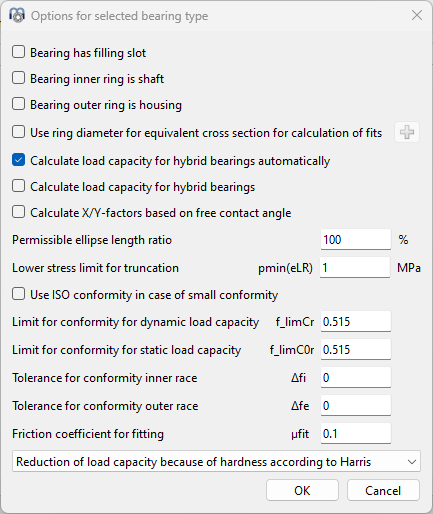433x514 pixels.
Task: Select the pmin(eLR) stress limit field
Action: pyautogui.click(x=355, y=267)
